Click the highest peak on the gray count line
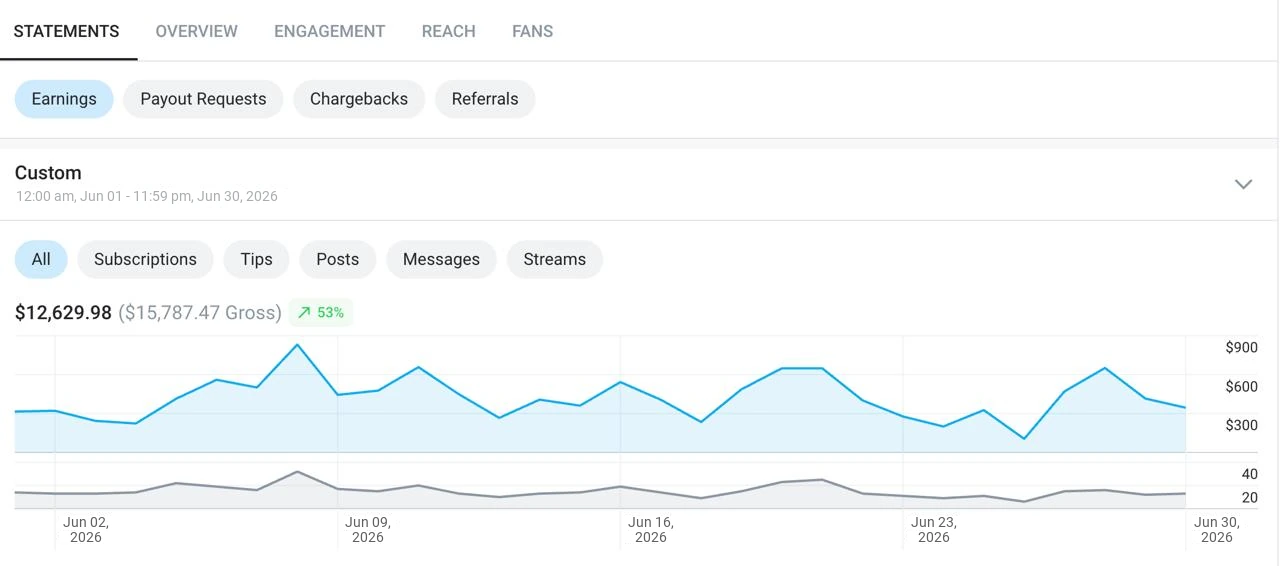 click(x=297, y=472)
